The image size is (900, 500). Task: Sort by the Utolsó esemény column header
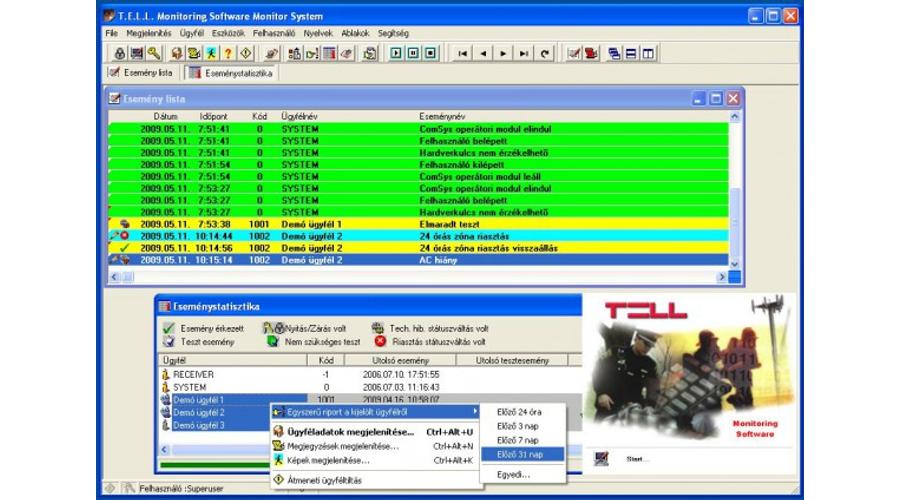coord(400,360)
